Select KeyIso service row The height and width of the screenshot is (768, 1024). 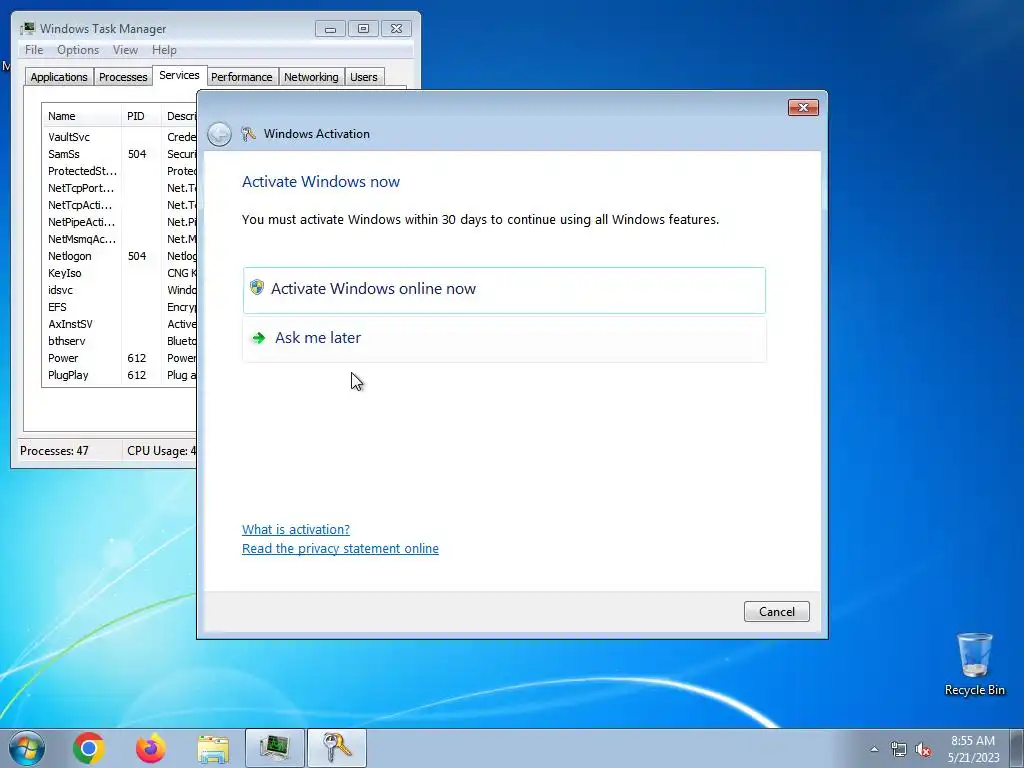pos(120,273)
